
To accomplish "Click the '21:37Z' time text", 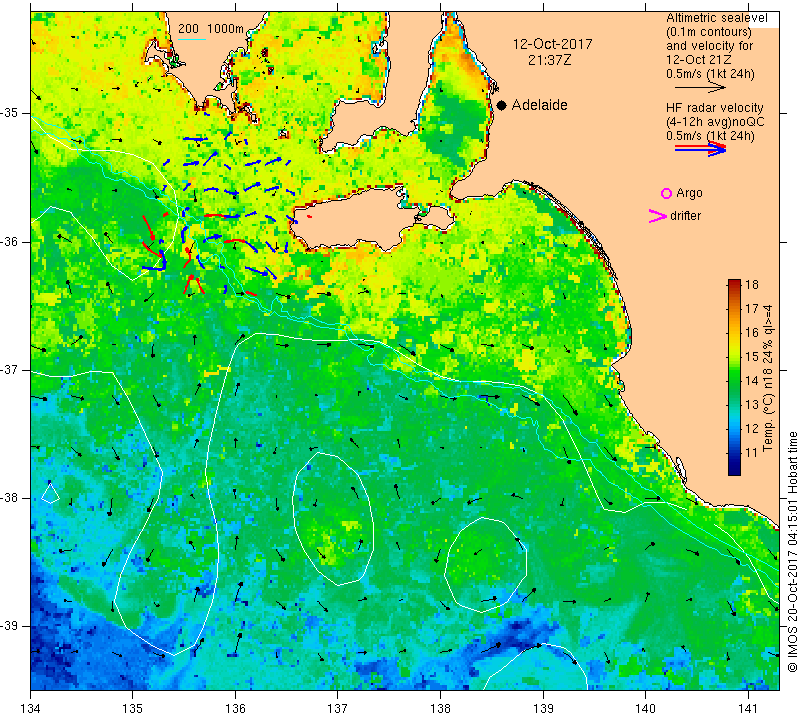I will [x=549, y=60].
